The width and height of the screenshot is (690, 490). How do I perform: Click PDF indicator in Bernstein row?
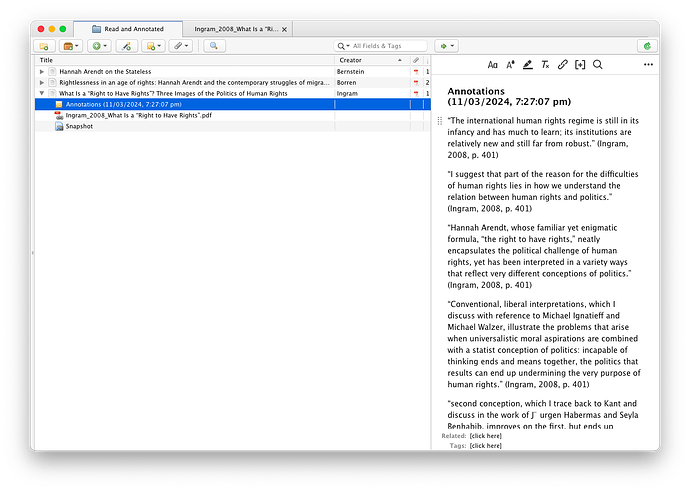click(416, 72)
